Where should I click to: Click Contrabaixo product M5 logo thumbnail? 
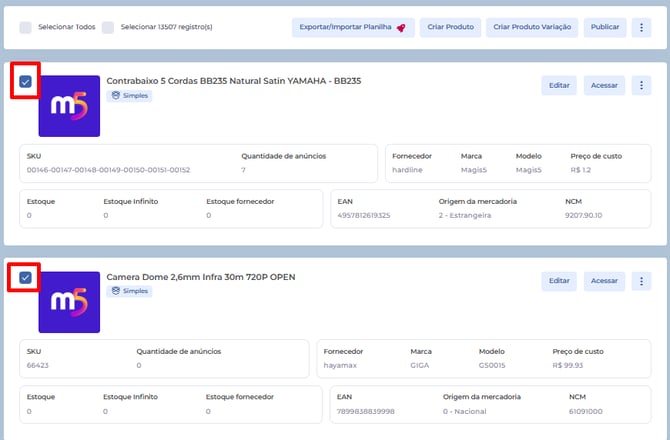pos(68,106)
